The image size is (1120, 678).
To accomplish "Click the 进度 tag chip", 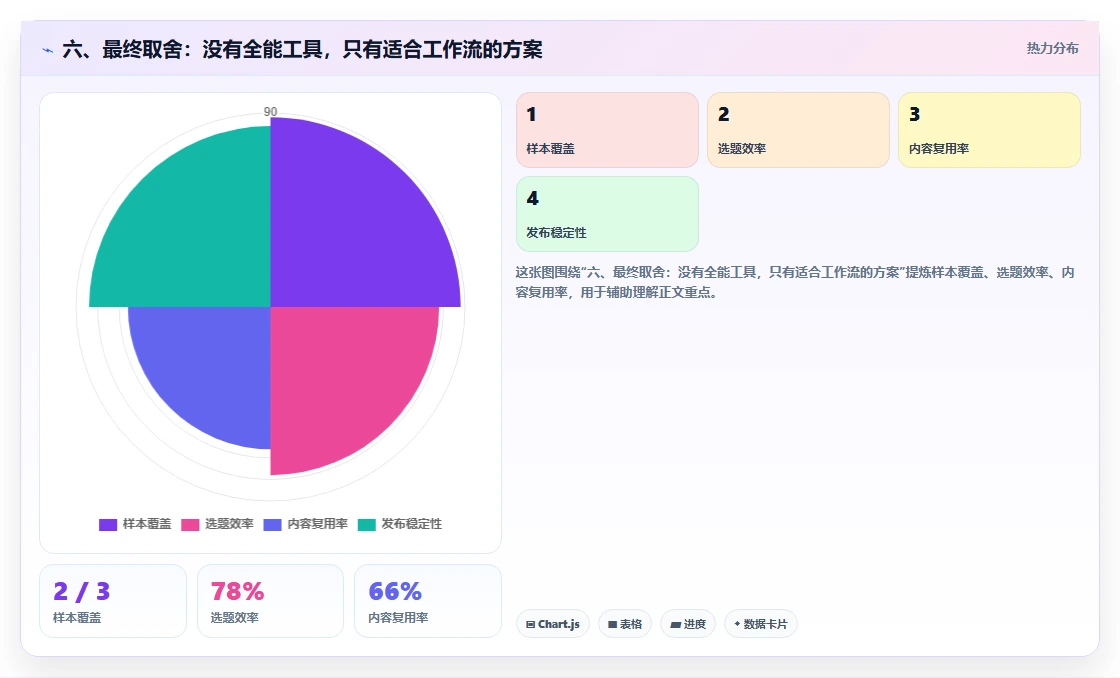I will point(688,624).
